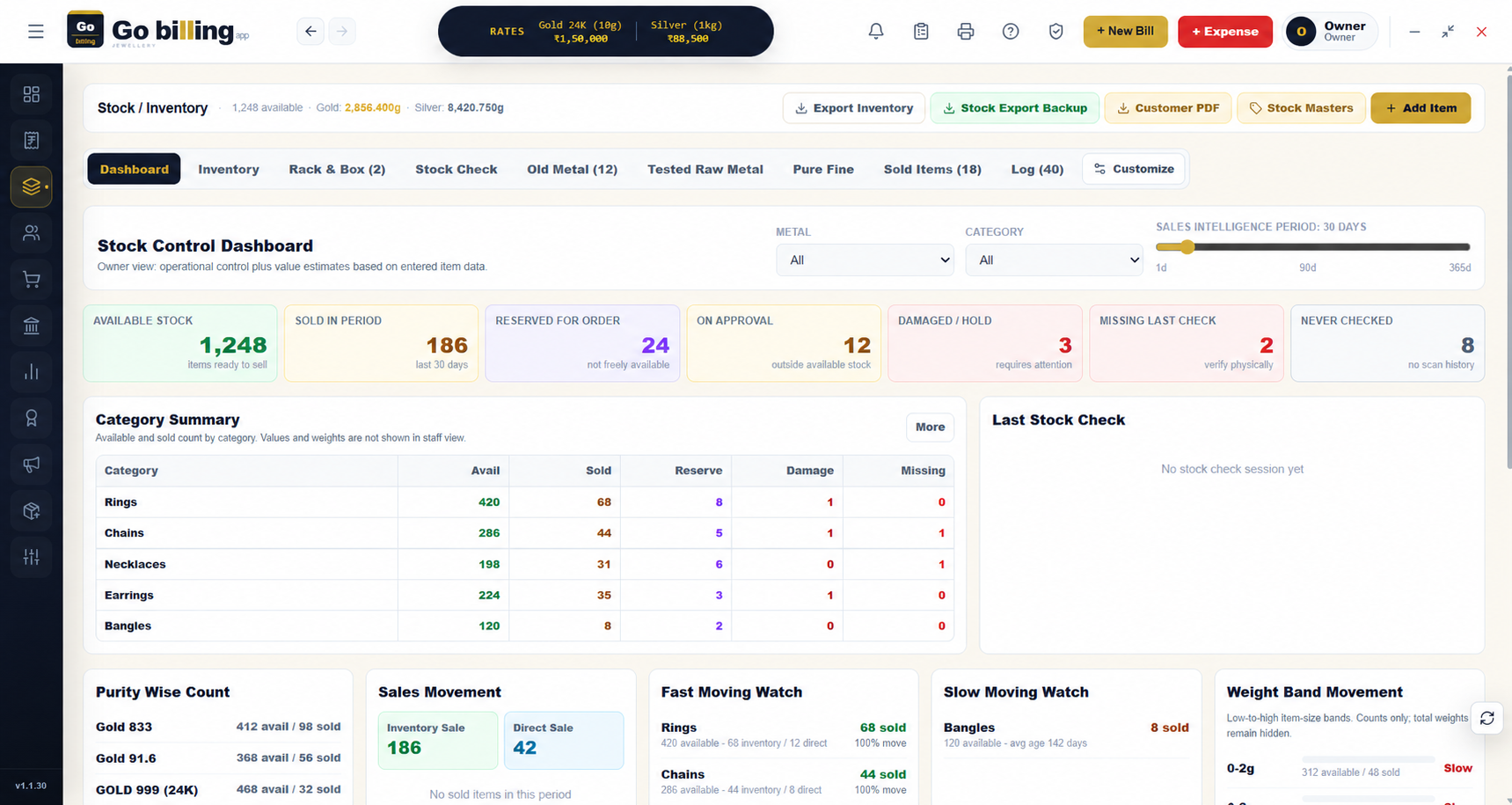Open bank building icon in sidebar
Screen dimensions: 1512x805
click(32, 326)
